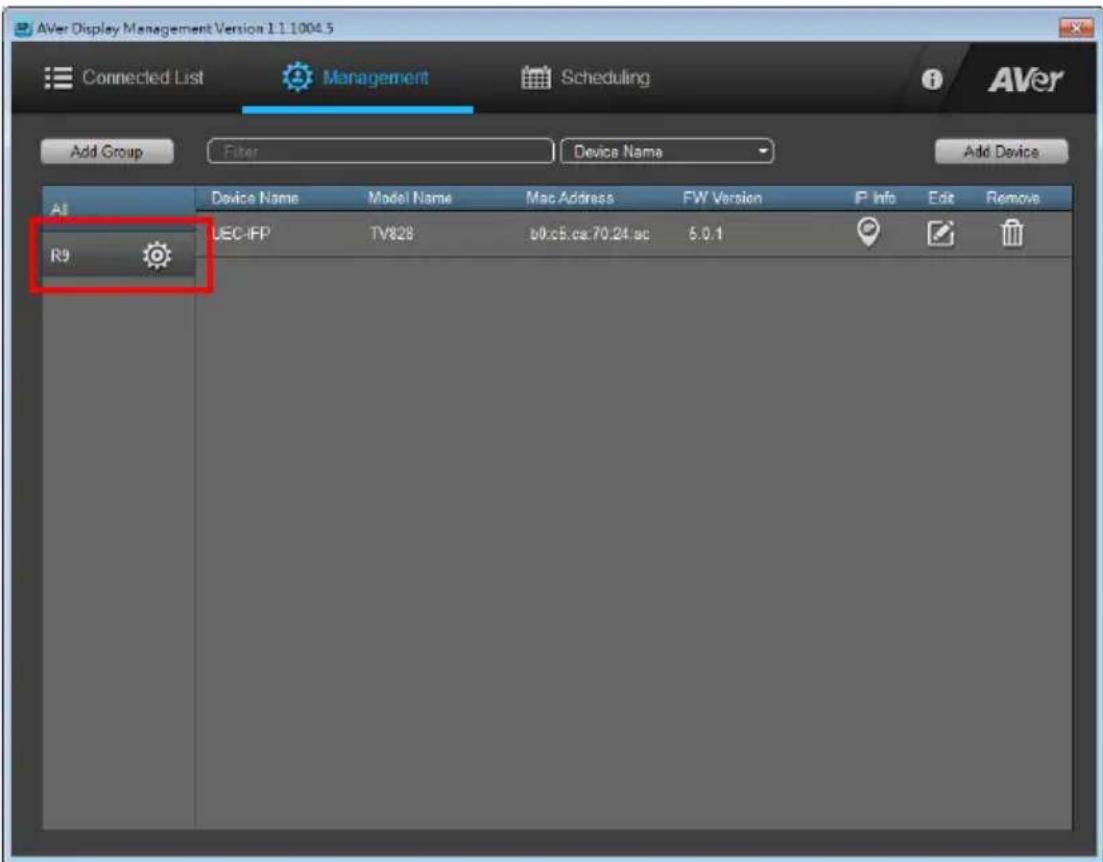The image size is (1103, 862).
Task: Click the Edit column header
Action: pos(941,198)
